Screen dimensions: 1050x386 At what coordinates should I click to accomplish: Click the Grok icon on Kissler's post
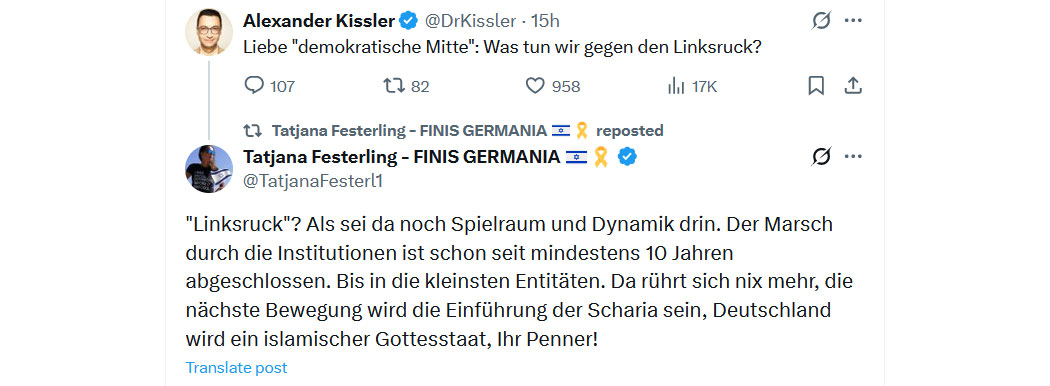tap(821, 21)
